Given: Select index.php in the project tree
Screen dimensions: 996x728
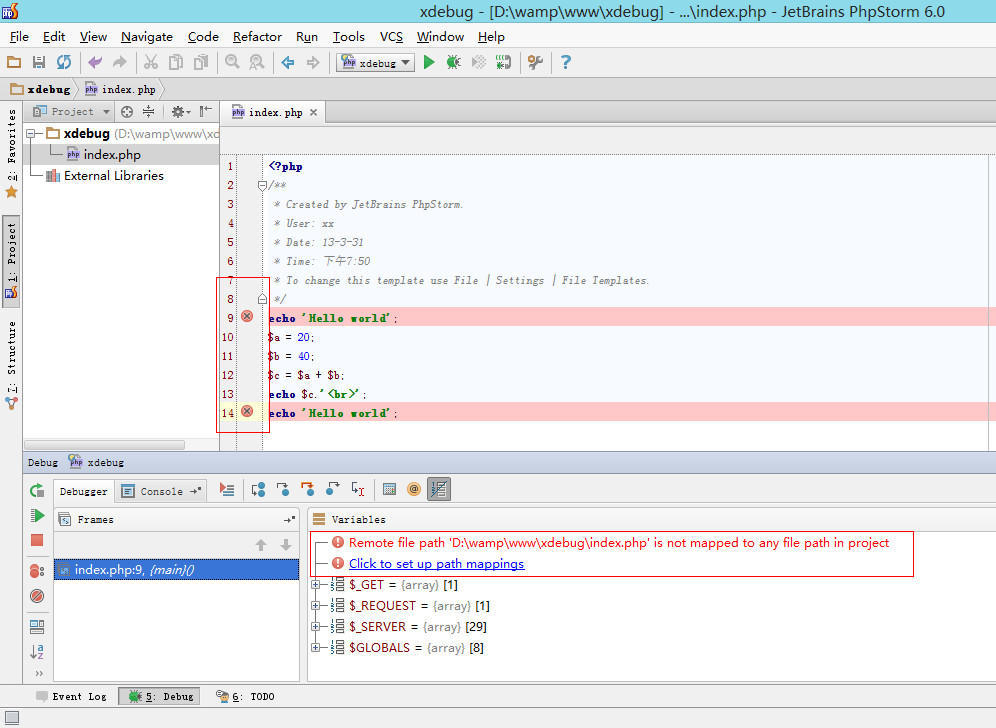Looking at the screenshot, I should (x=112, y=154).
